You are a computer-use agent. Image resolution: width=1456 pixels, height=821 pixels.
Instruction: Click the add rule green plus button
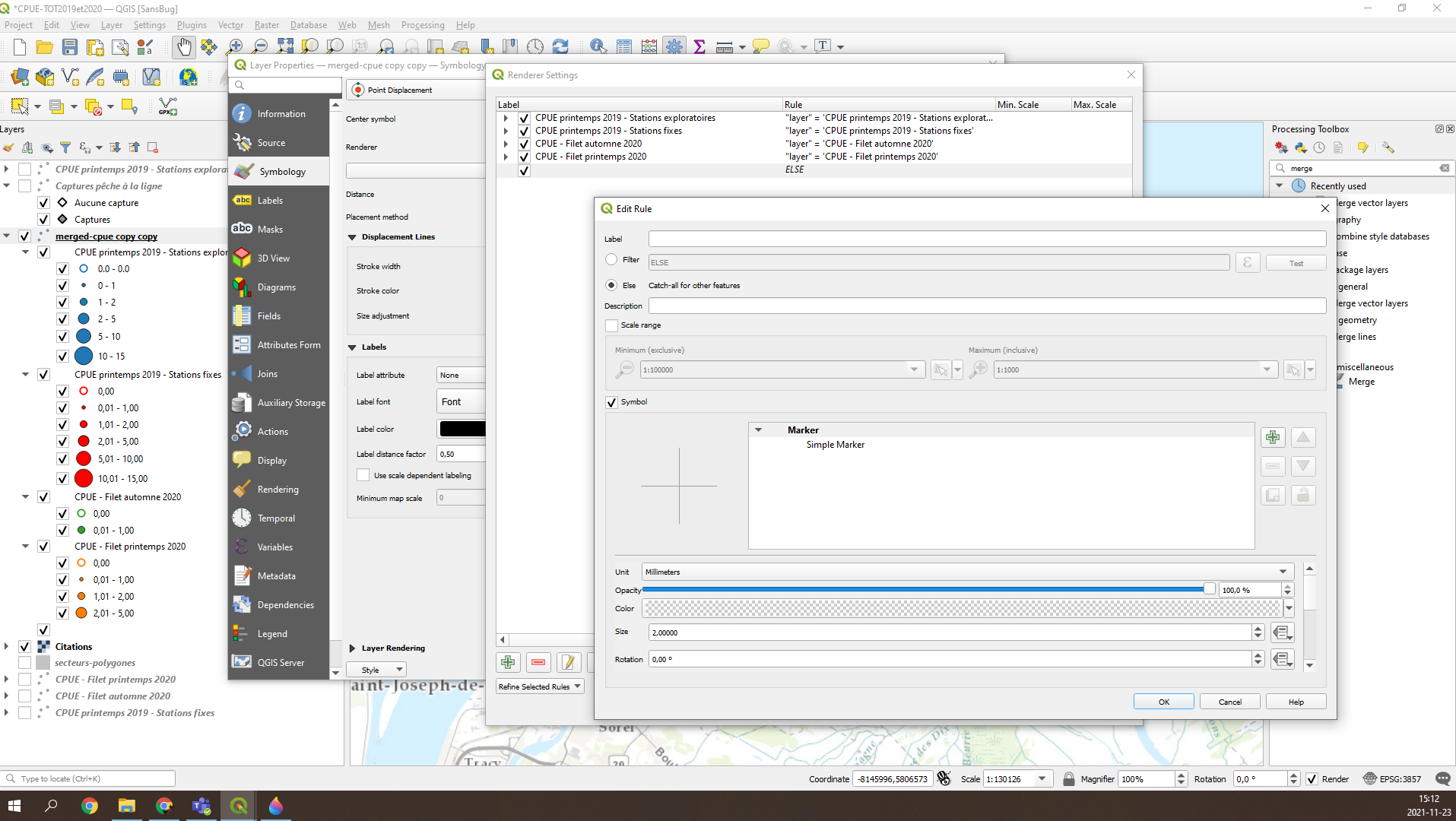point(508,662)
